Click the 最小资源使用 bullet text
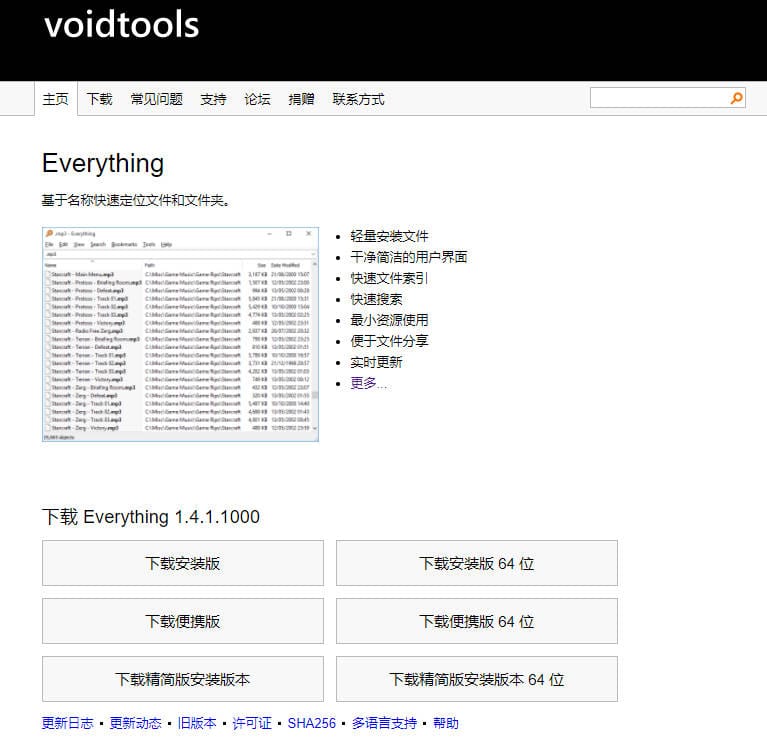 389,320
